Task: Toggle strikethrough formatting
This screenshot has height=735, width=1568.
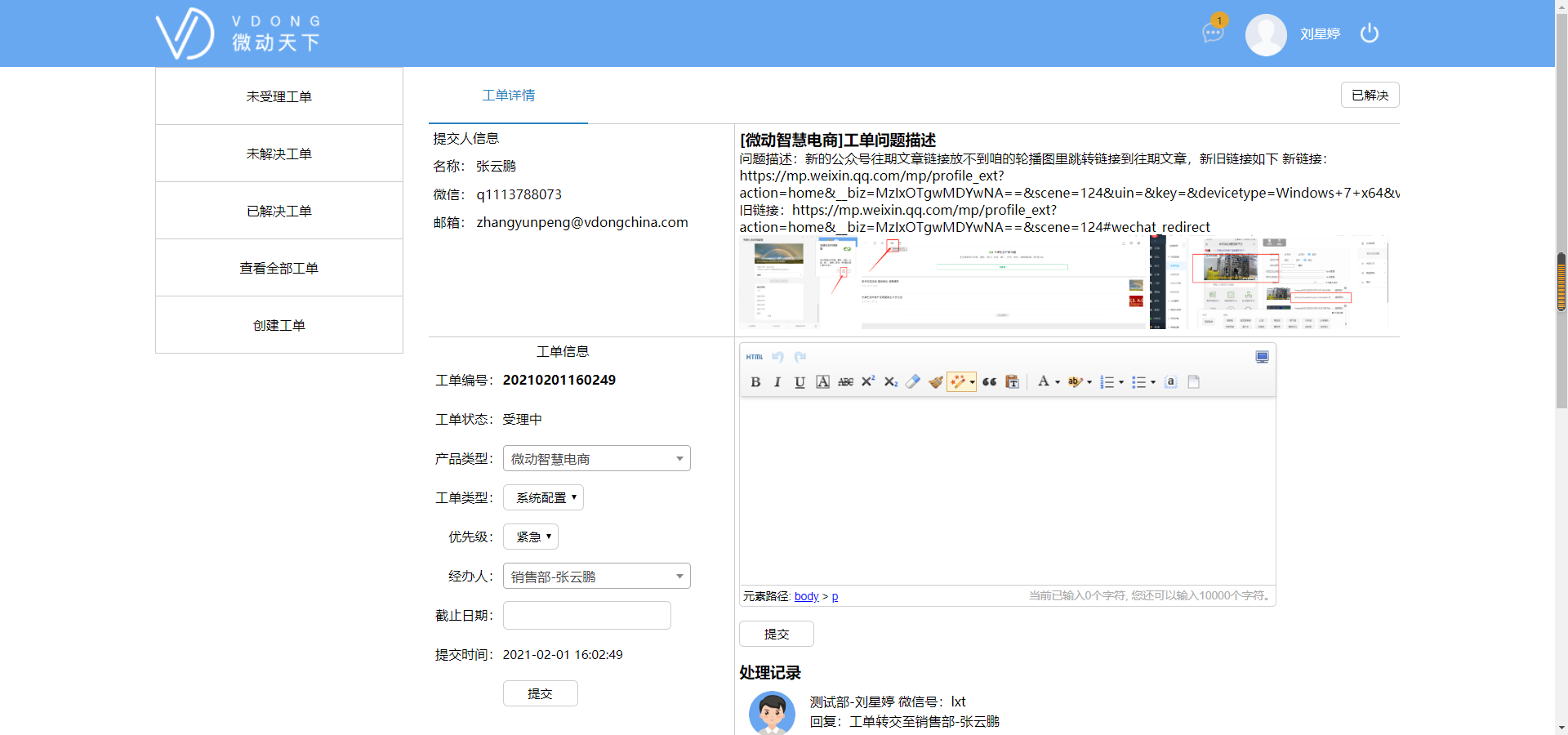Action: click(x=845, y=381)
